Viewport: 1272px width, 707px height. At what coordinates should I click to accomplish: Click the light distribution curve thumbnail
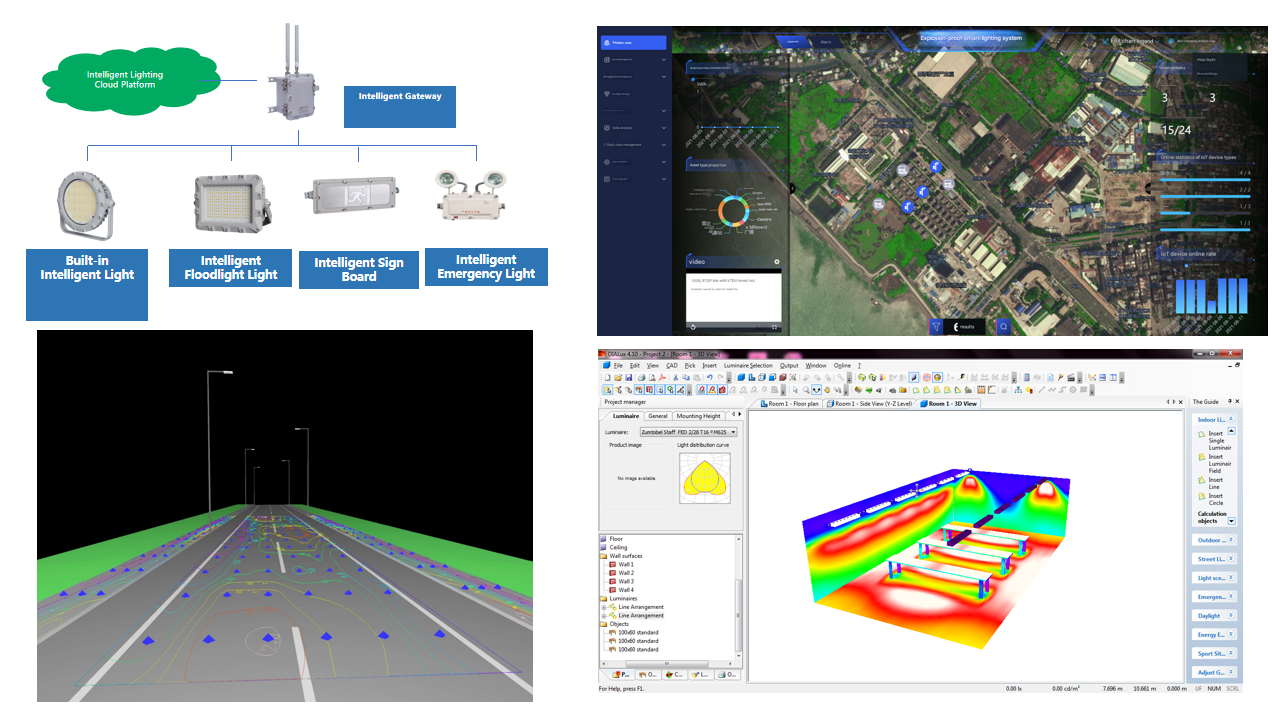pyautogui.click(x=706, y=478)
